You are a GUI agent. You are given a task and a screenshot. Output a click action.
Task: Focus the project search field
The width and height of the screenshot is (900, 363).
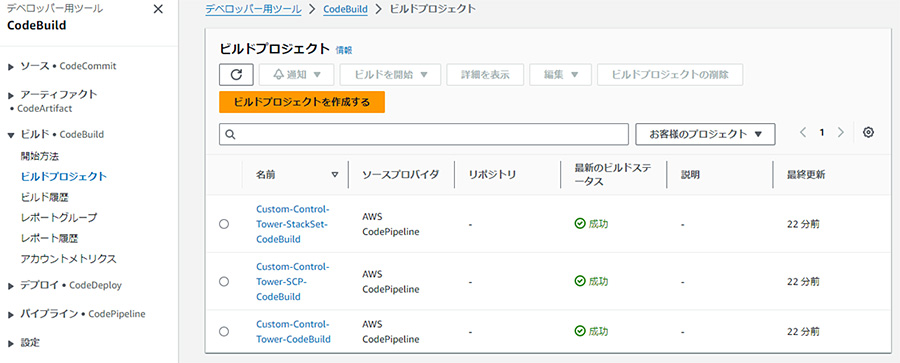[x=424, y=134]
